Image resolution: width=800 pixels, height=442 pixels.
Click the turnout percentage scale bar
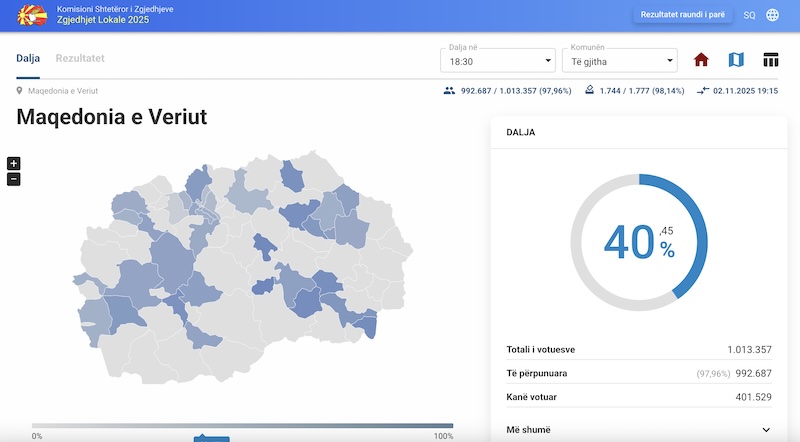pos(242,426)
